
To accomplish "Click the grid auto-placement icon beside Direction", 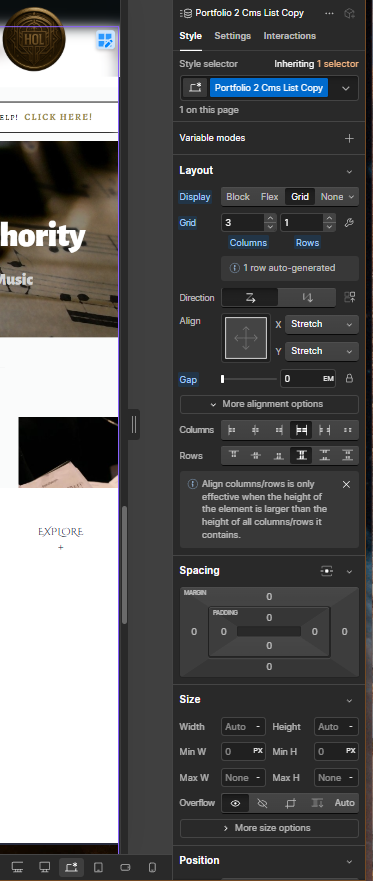I will click(x=349, y=298).
